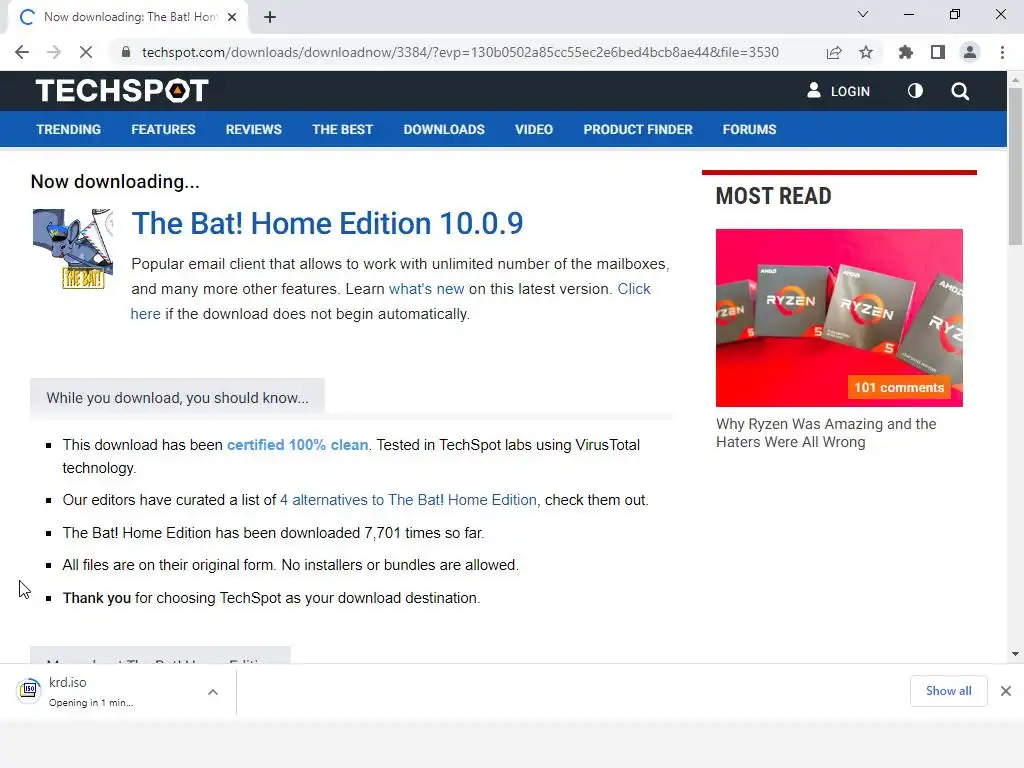Image resolution: width=1024 pixels, height=768 pixels.
Task: Click the address bar URL
Action: 460,52
